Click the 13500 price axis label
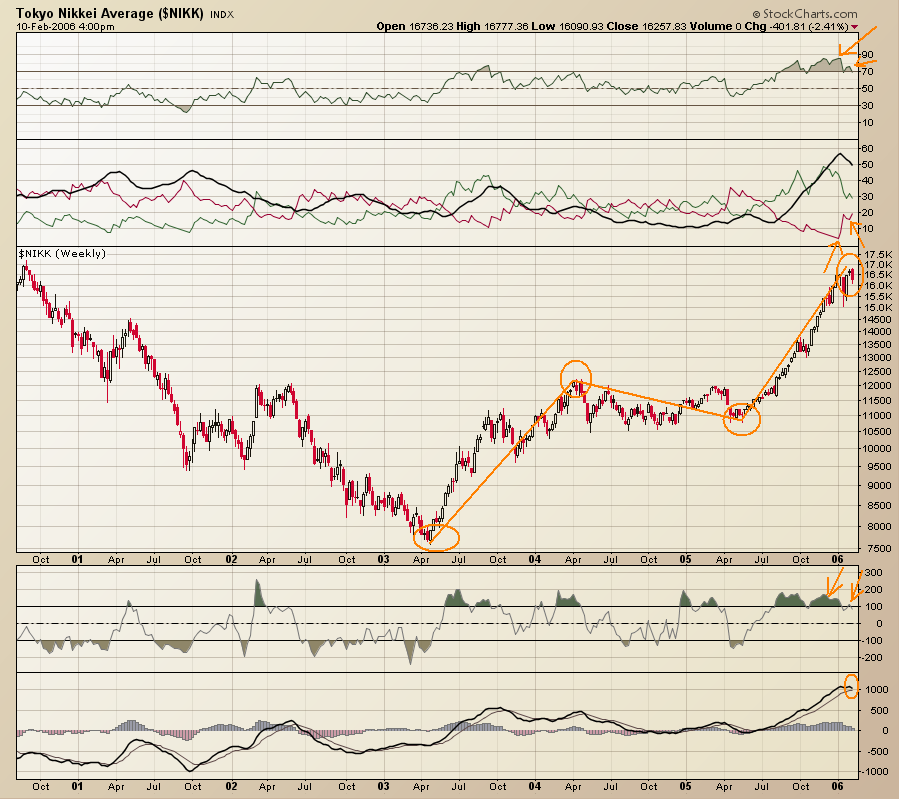Screen dimensions: 899x800 pyautogui.click(x=878, y=345)
